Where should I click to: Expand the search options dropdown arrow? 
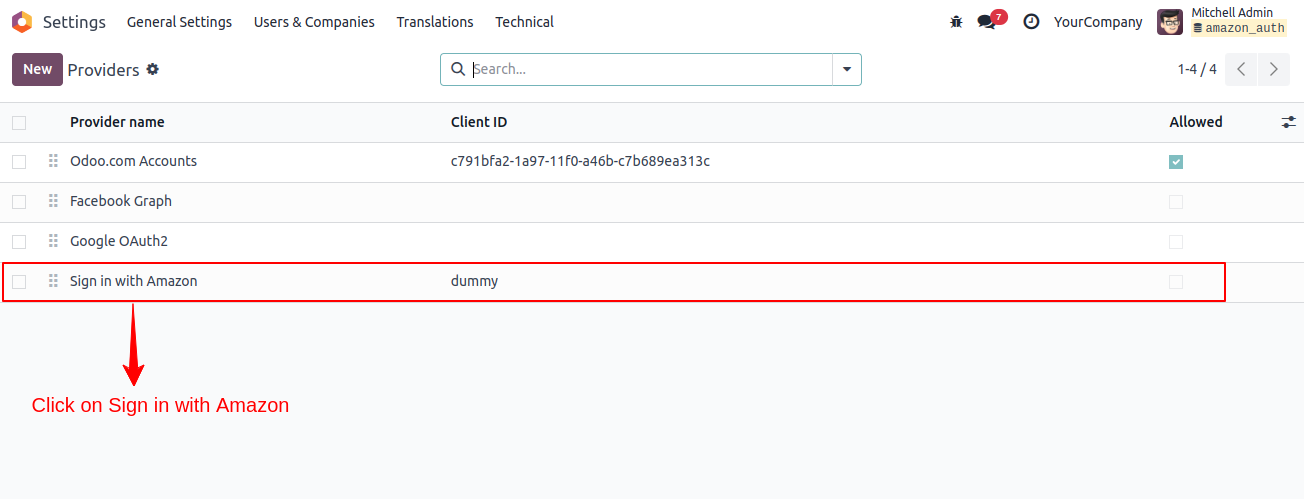[x=847, y=69]
